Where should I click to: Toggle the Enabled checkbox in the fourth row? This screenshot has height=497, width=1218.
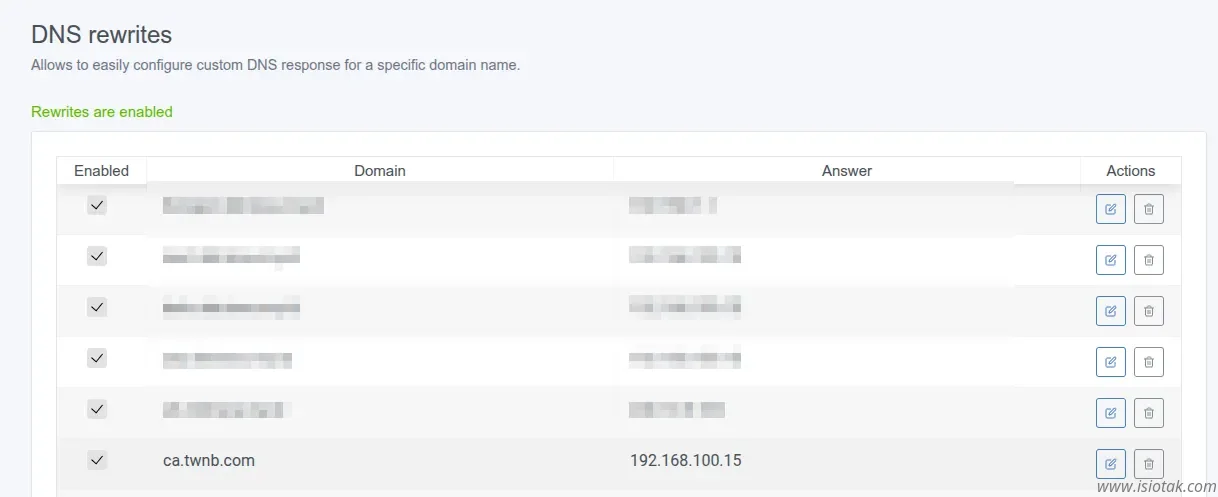(x=97, y=358)
